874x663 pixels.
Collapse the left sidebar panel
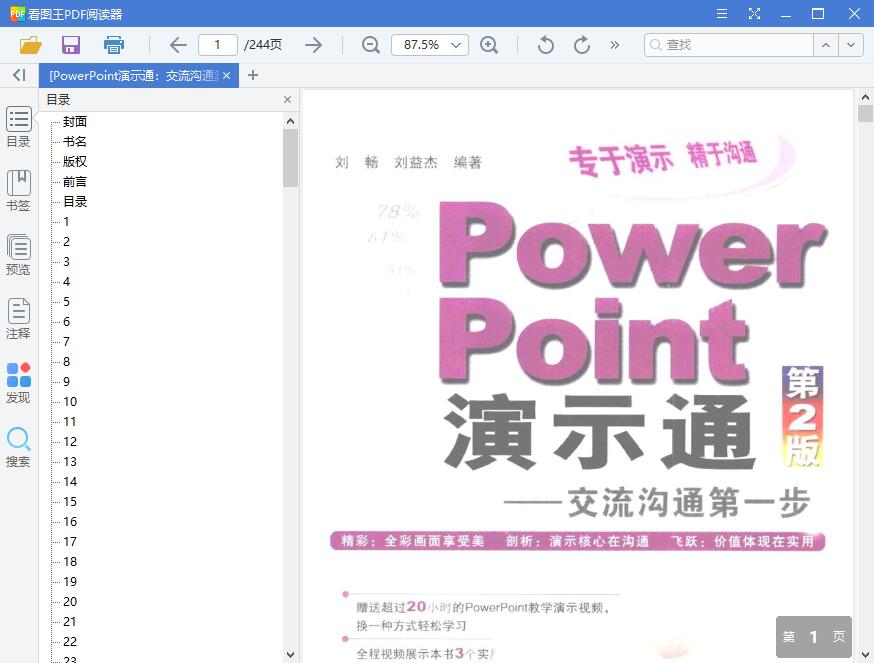(x=19, y=75)
